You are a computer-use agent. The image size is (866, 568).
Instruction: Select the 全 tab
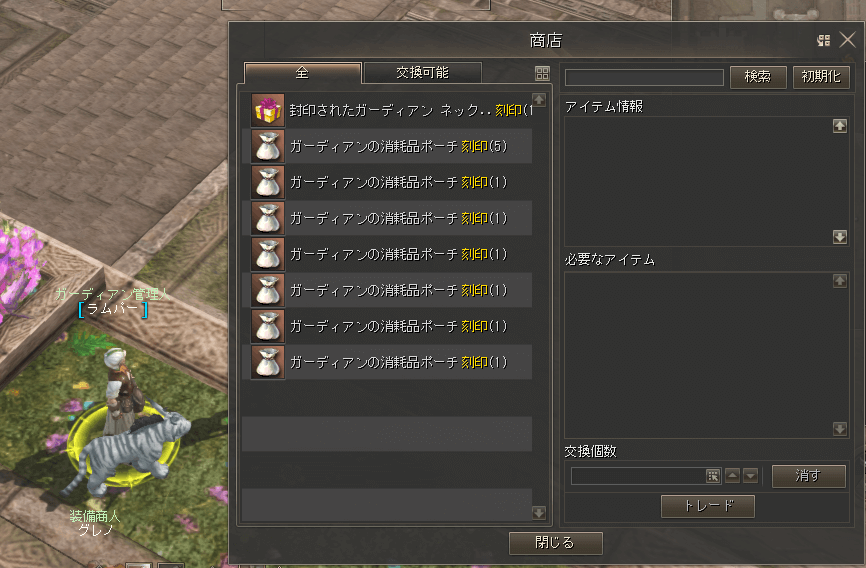pyautogui.click(x=303, y=73)
